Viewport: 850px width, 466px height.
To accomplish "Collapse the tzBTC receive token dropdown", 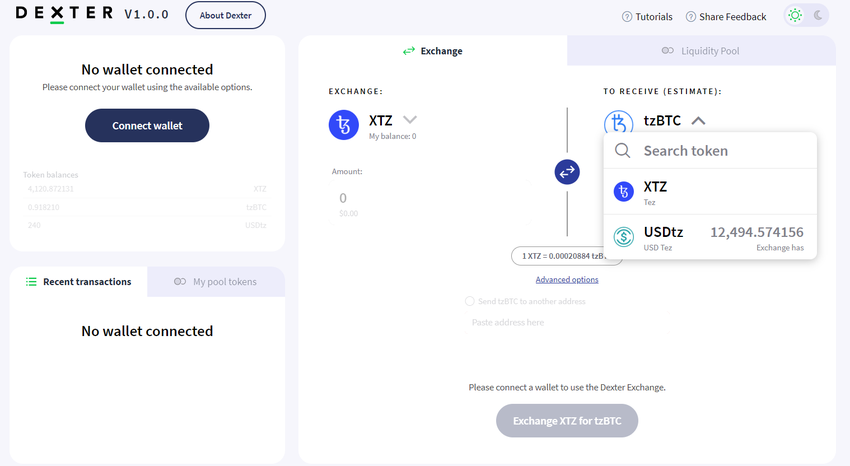I will click(x=698, y=121).
